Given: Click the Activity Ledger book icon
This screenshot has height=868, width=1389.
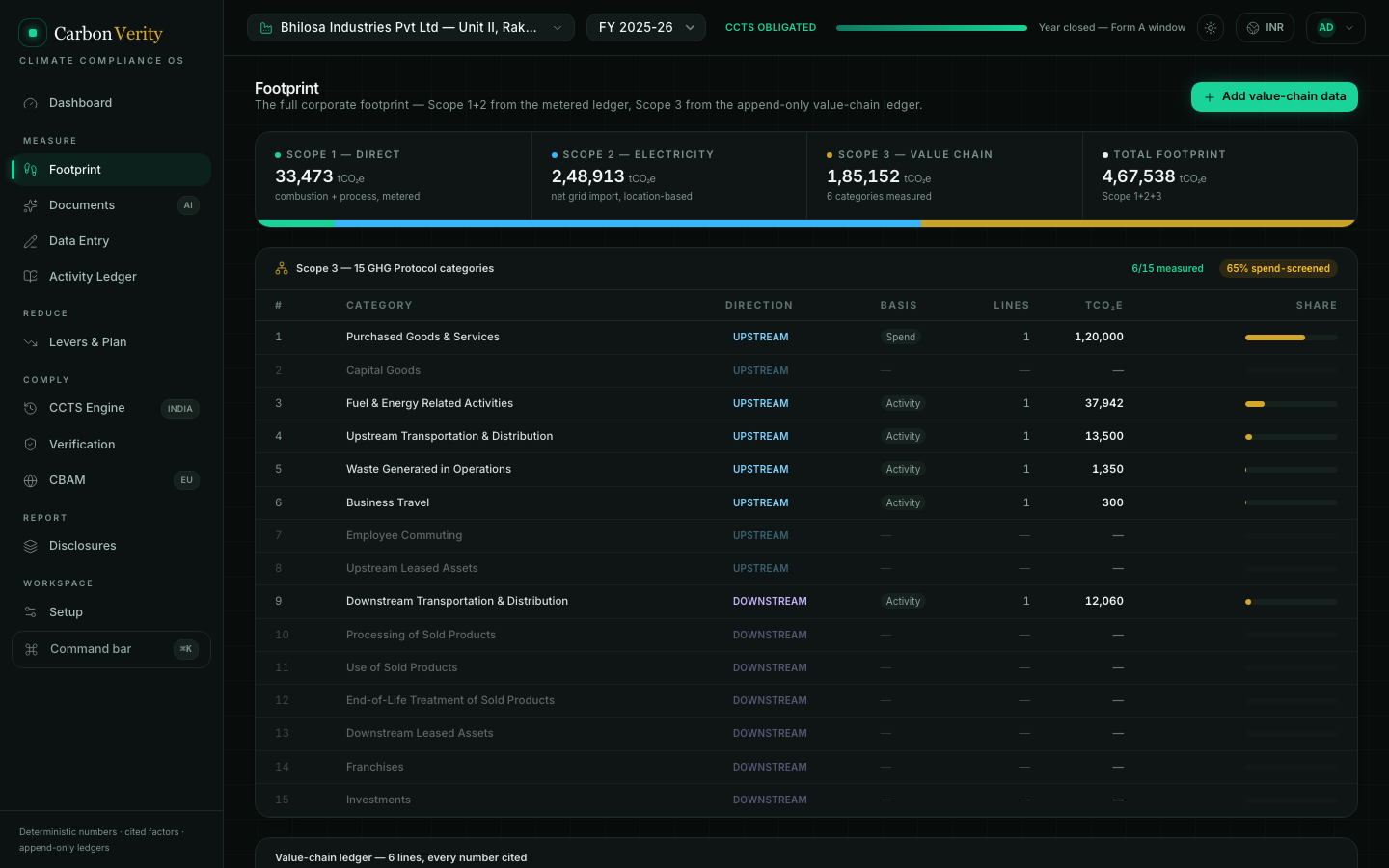Looking at the screenshot, I should pos(31,277).
